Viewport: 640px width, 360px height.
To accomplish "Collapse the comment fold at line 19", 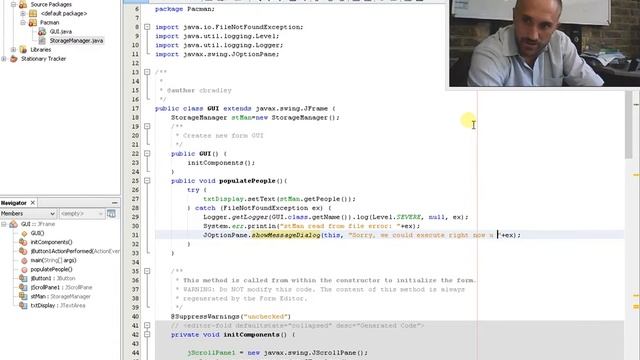I will coord(147,127).
